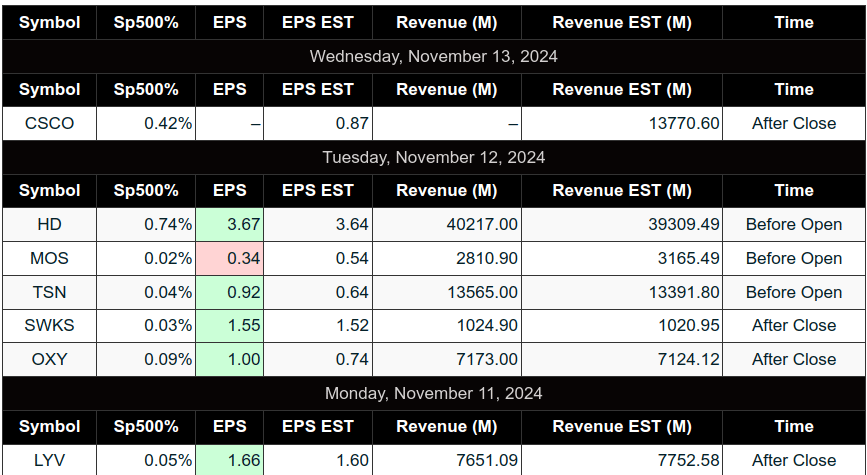This screenshot has height=475, width=867.
Task: Click the Monday, November 11, 2024 date row
Action: click(x=434, y=393)
